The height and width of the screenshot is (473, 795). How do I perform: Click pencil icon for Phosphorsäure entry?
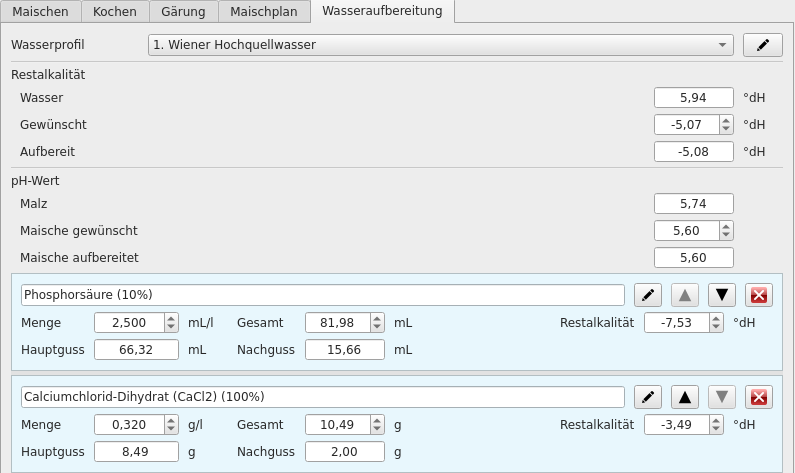[648, 295]
